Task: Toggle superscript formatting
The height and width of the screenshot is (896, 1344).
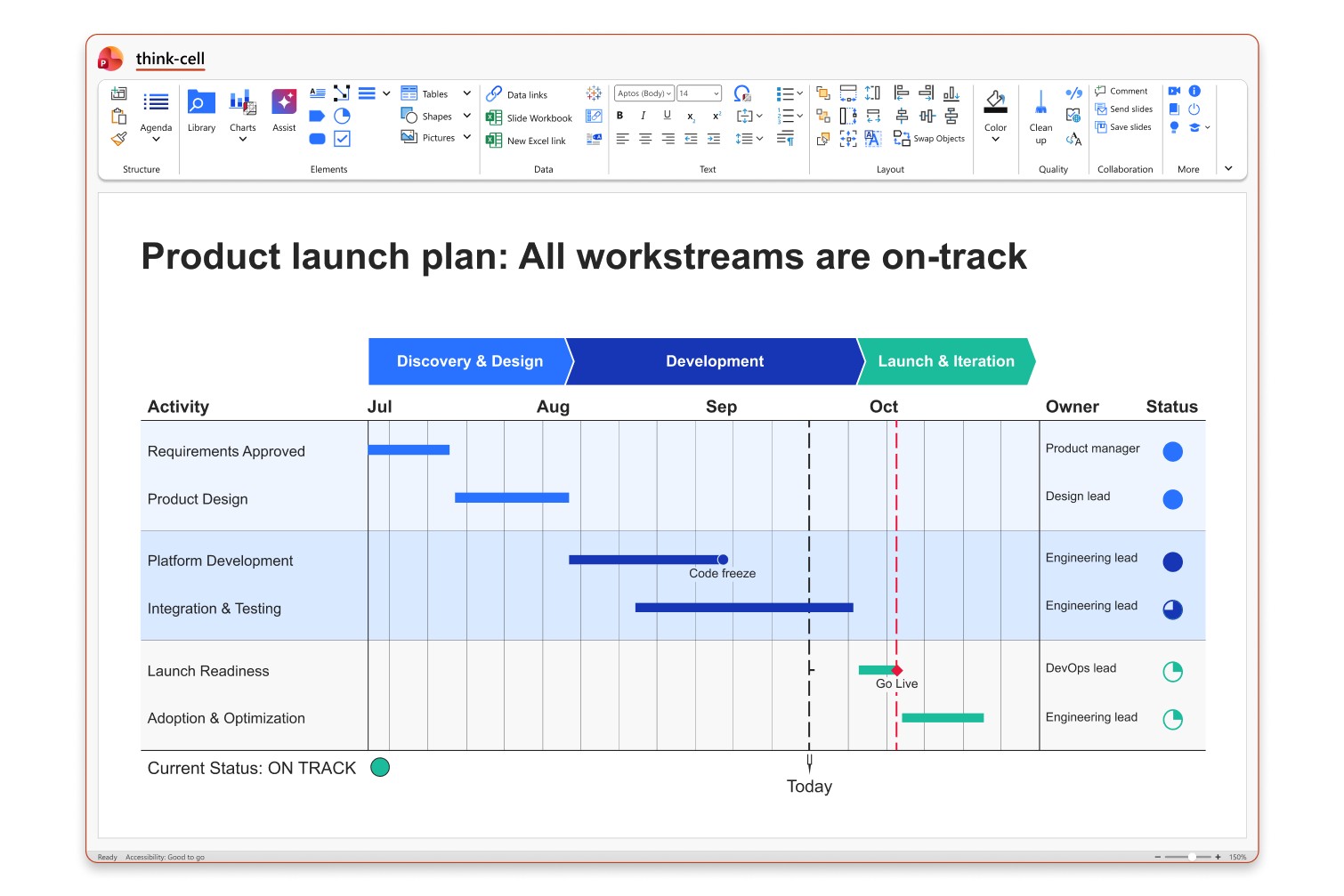Action: coord(716,116)
